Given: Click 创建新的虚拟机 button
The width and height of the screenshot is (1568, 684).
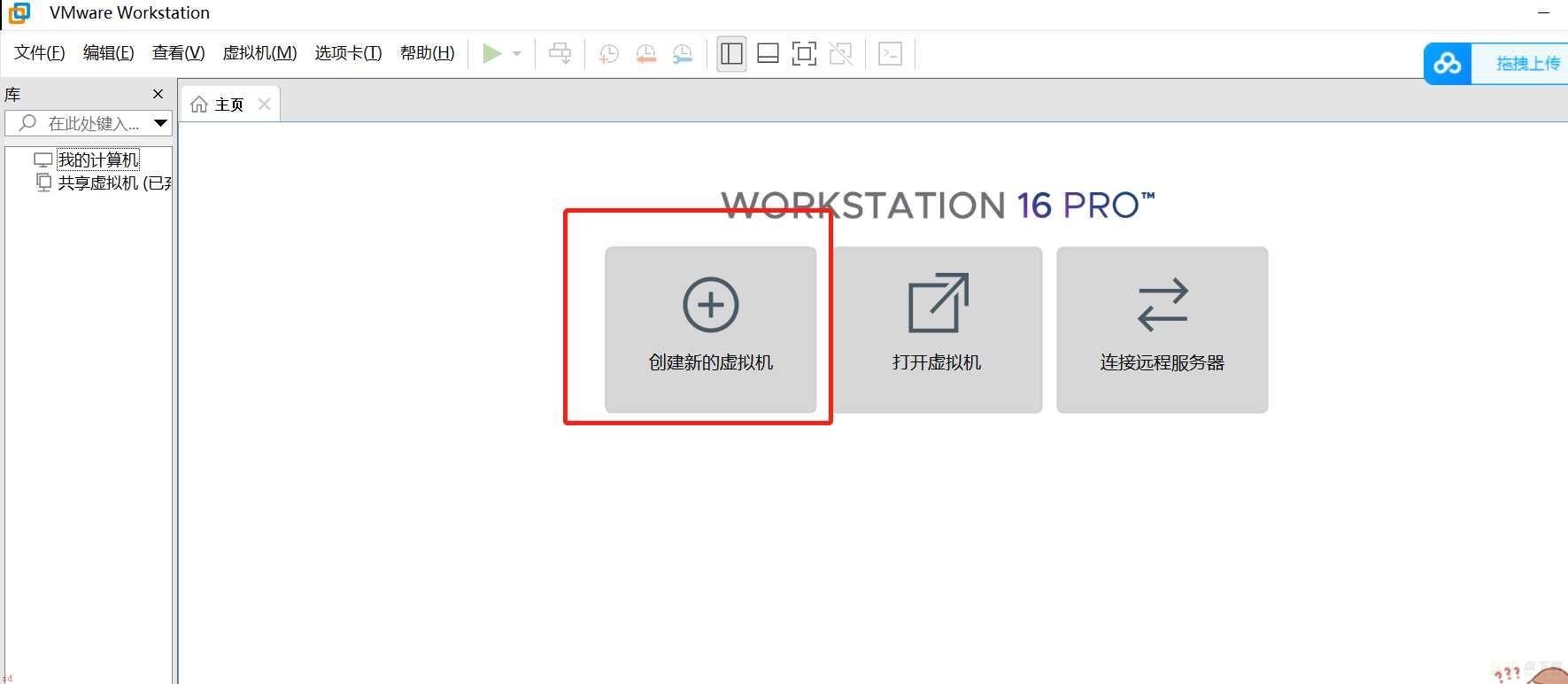Looking at the screenshot, I should (711, 330).
